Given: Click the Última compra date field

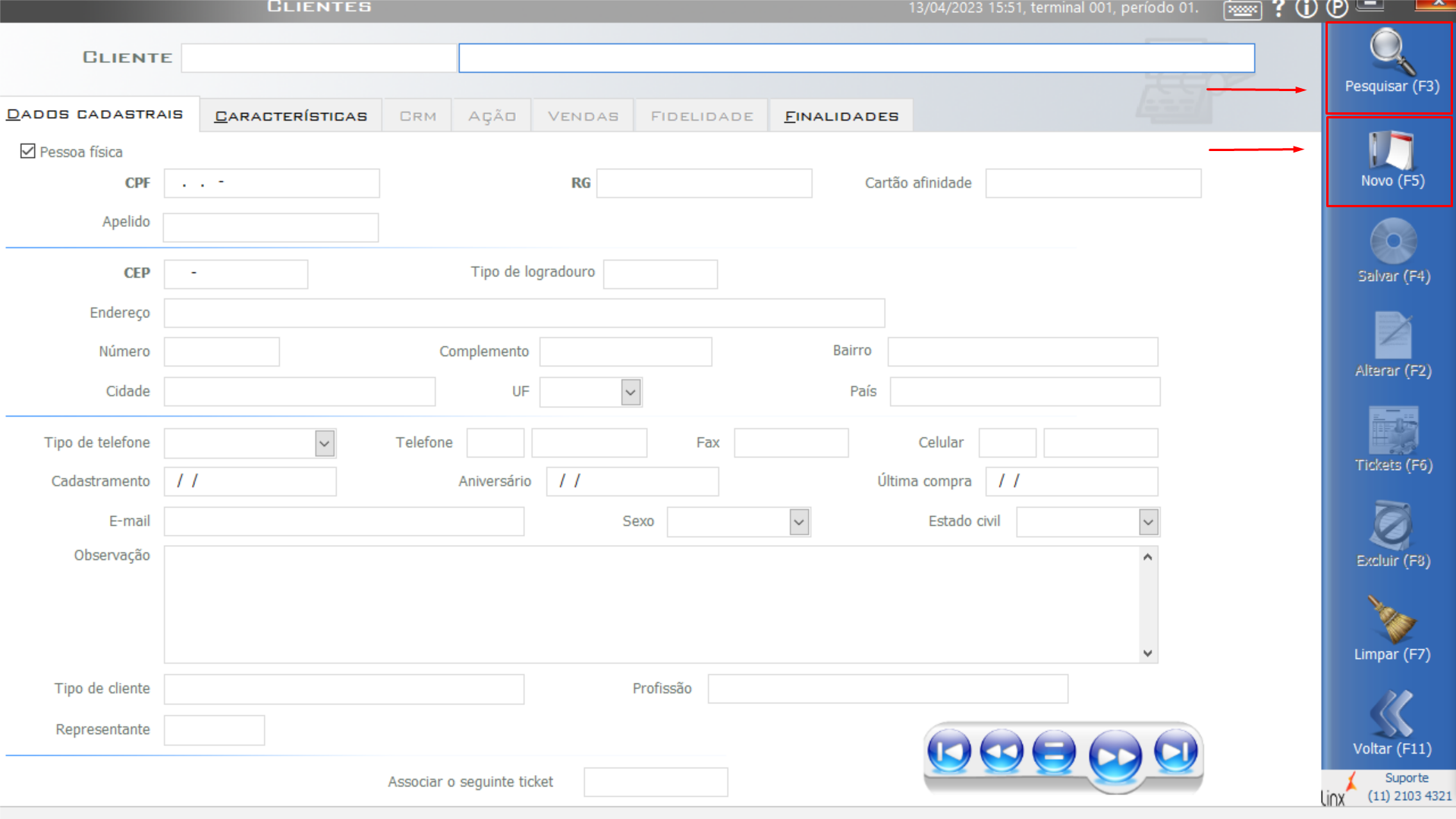Looking at the screenshot, I should [1072, 481].
